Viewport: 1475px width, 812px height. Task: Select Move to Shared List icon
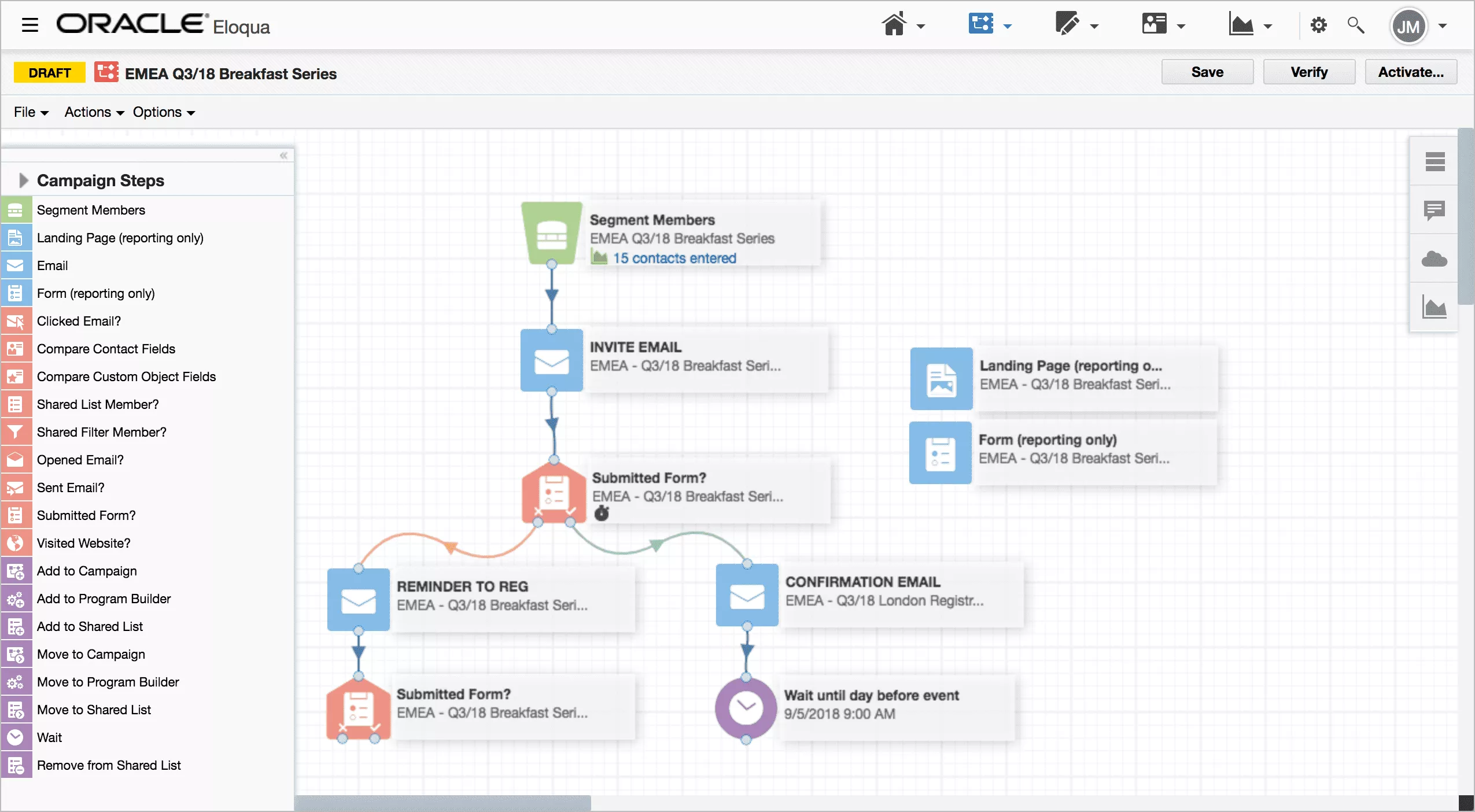pyautogui.click(x=16, y=710)
